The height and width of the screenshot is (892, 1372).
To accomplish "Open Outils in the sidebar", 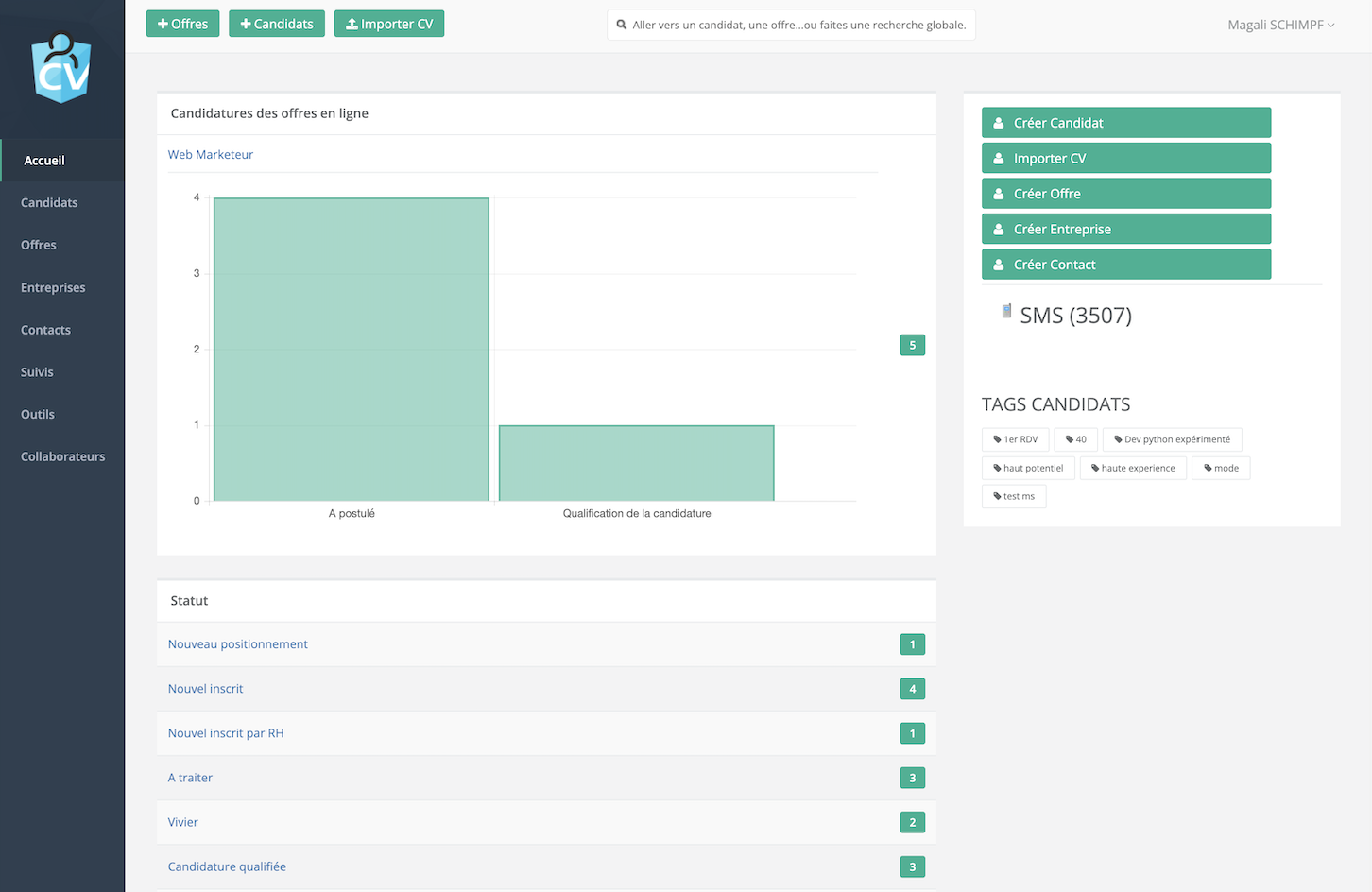I will 38,415.
